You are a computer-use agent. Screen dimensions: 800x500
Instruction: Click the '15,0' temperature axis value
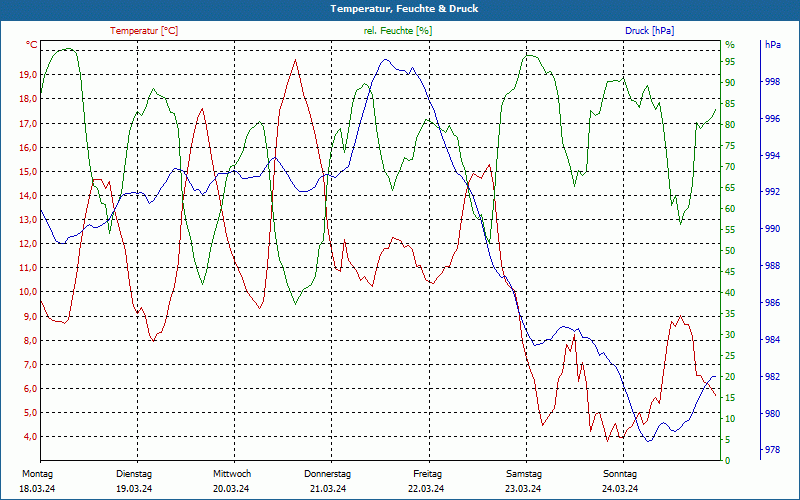tap(28, 172)
